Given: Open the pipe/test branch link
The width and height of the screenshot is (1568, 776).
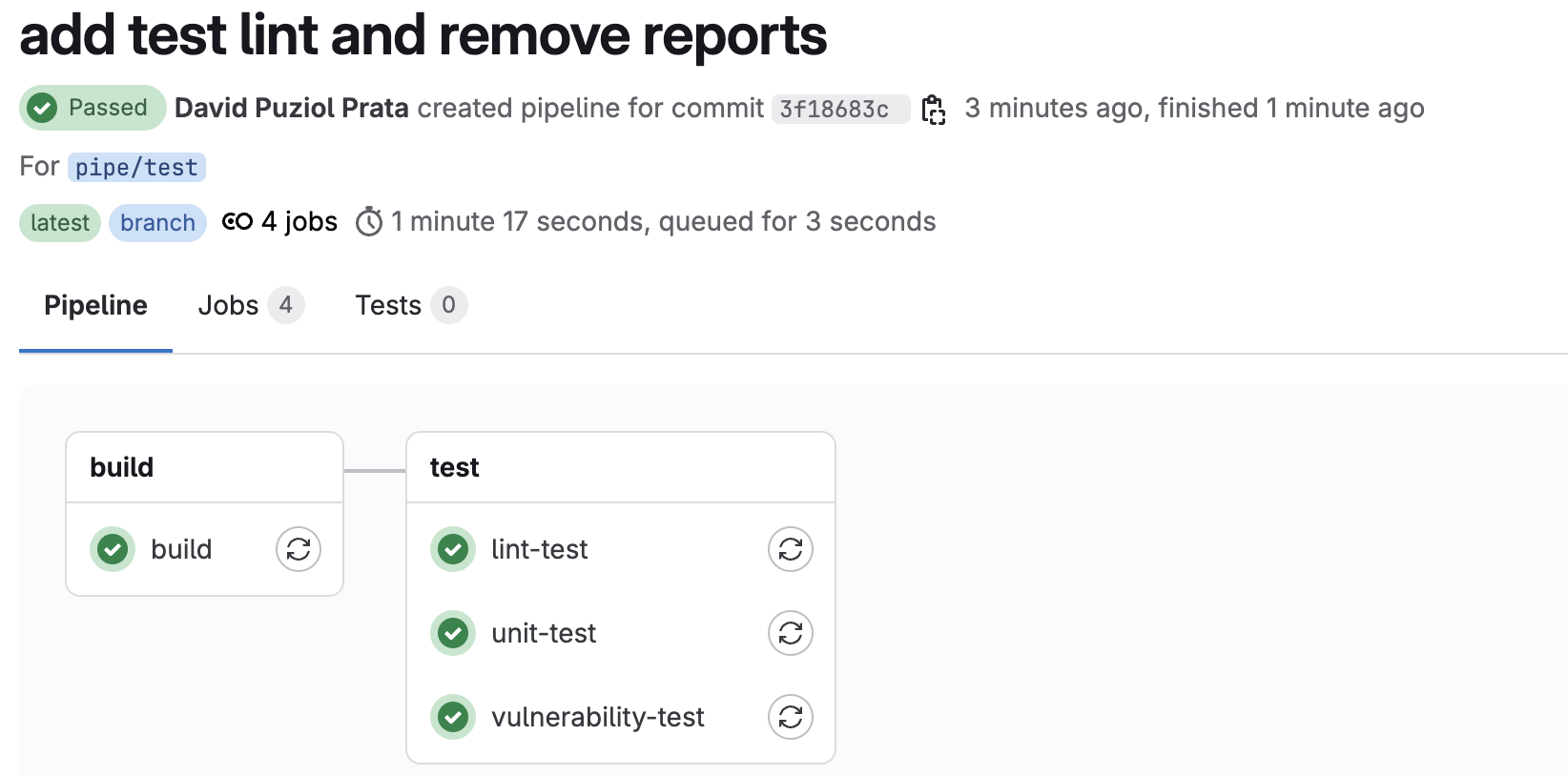Looking at the screenshot, I should point(136,168).
